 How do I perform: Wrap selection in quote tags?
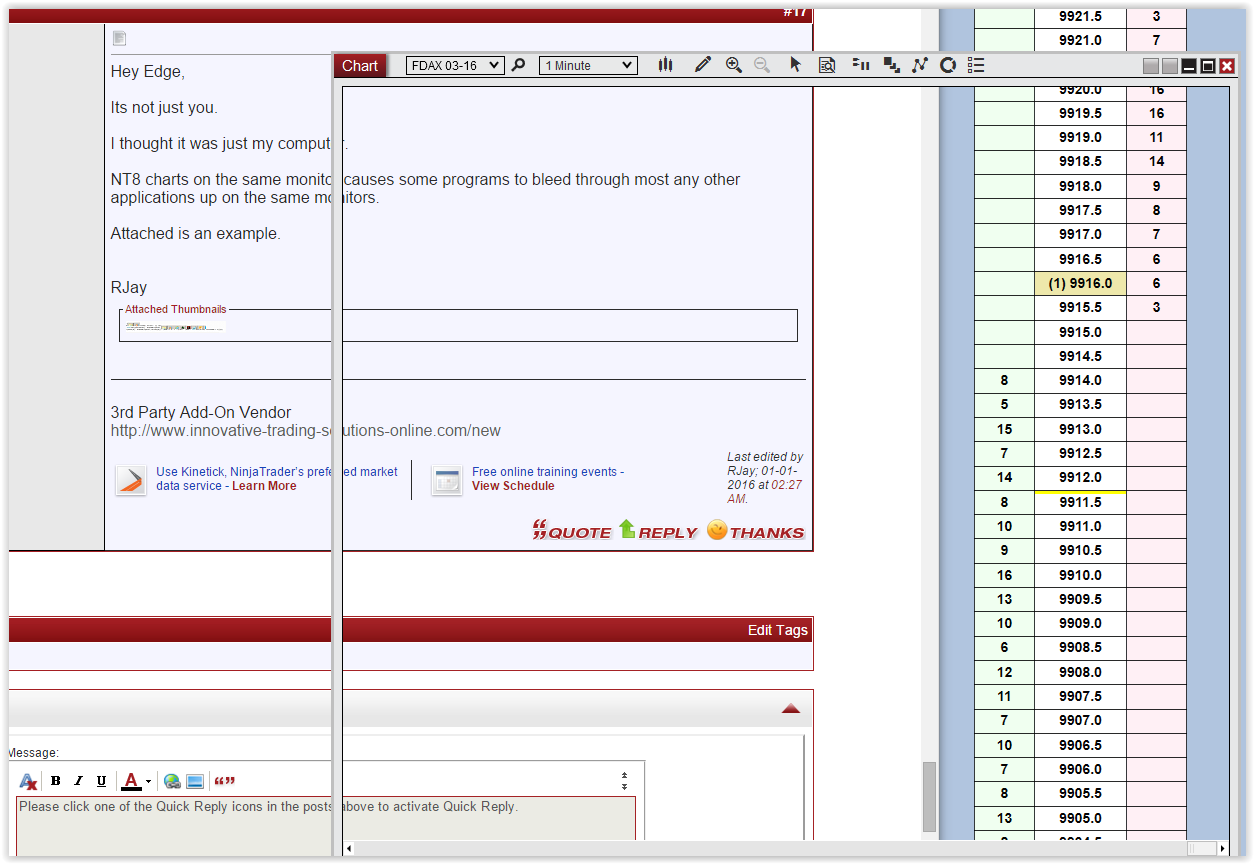point(224,781)
